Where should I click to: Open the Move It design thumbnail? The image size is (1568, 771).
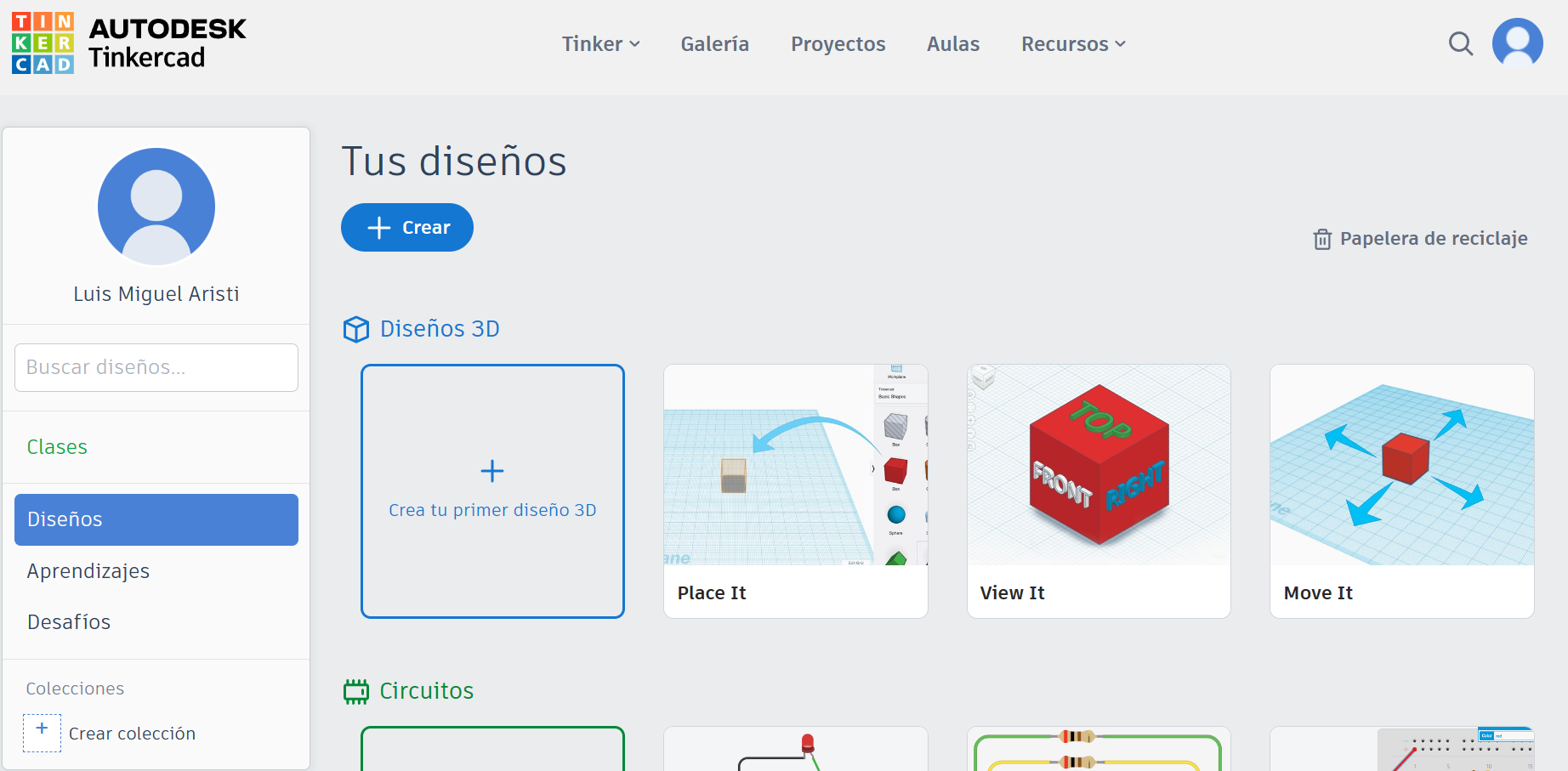pos(1402,465)
